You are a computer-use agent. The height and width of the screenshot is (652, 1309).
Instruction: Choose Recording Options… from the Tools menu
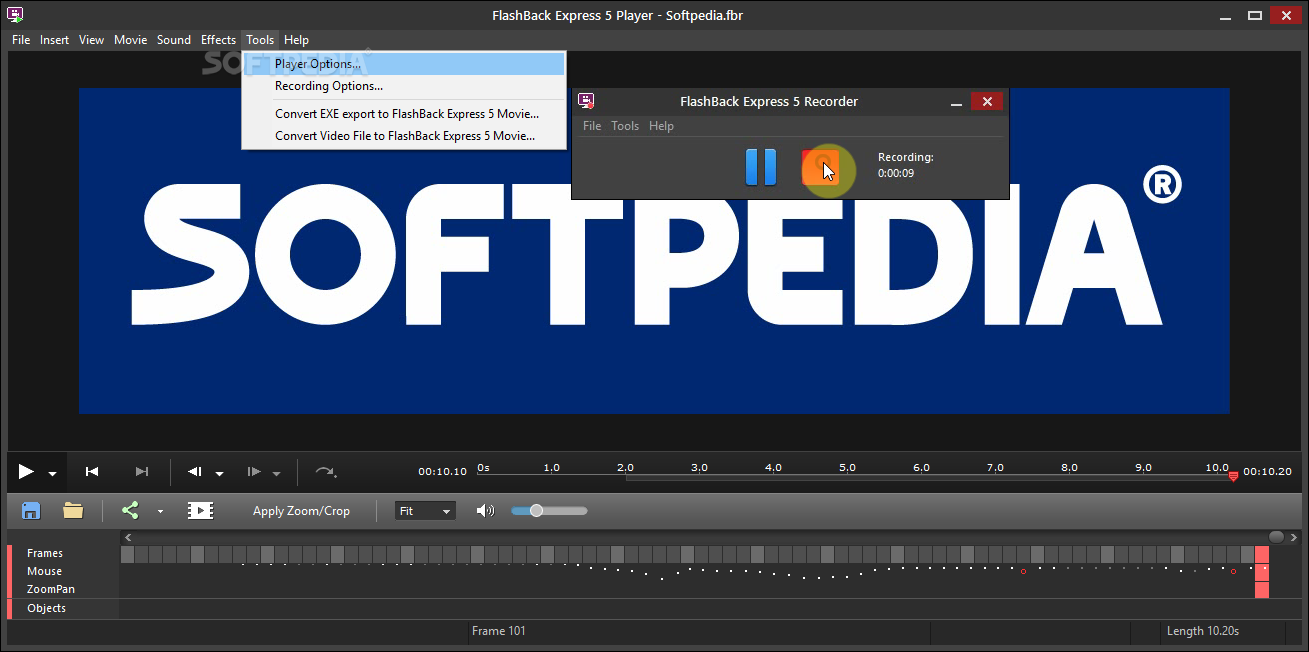(x=404, y=86)
